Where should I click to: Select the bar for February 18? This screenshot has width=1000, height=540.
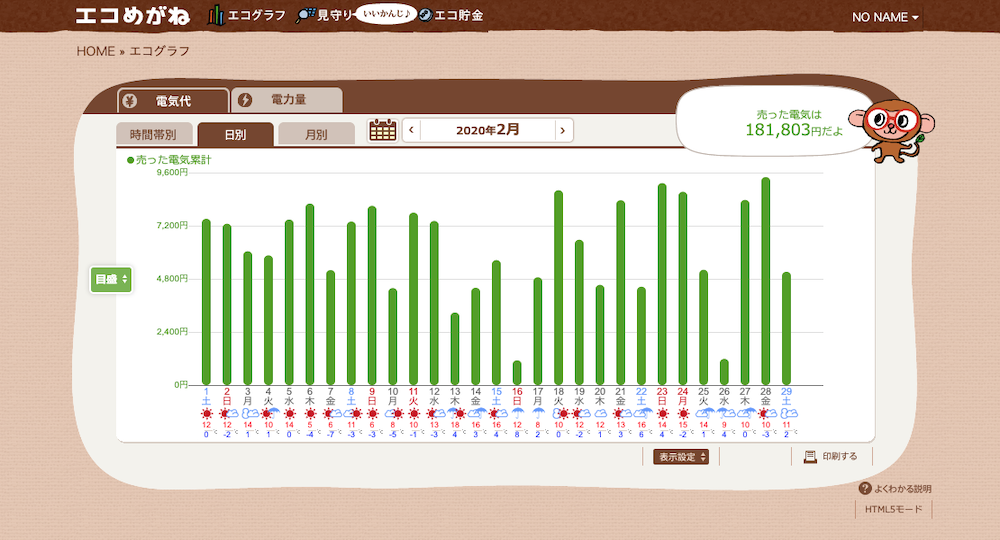coord(559,288)
